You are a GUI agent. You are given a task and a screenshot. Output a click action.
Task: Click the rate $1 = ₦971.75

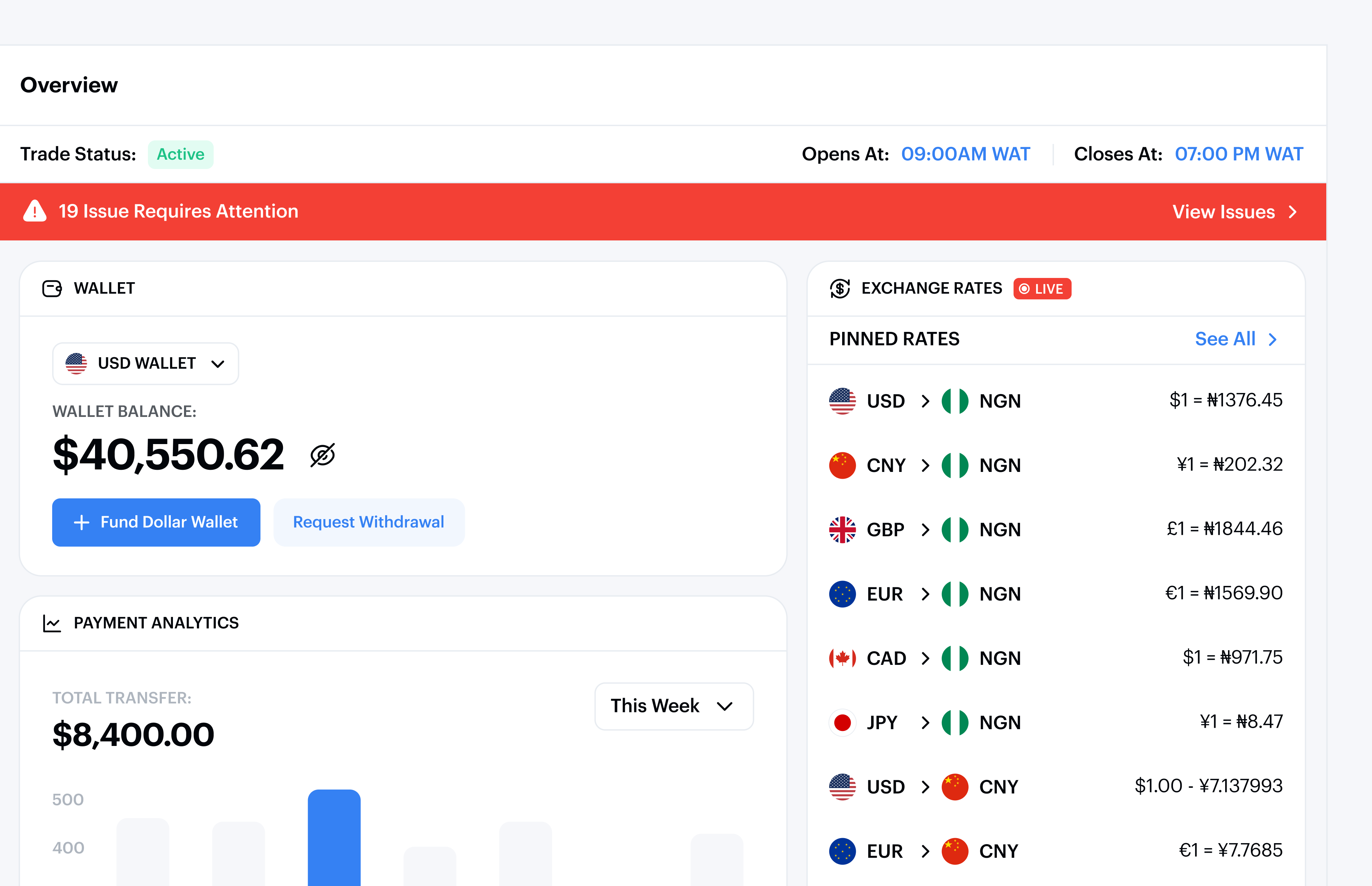1232,658
